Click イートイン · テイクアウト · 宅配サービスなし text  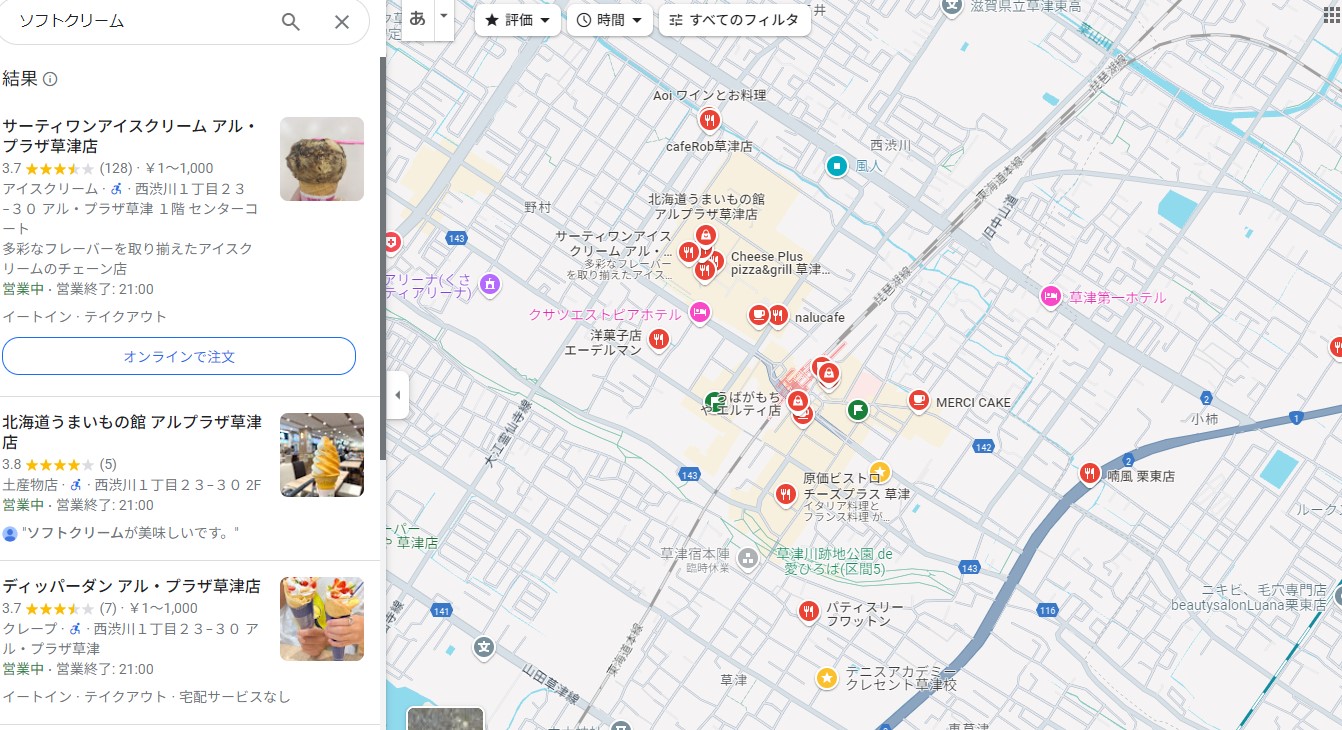(x=147, y=696)
